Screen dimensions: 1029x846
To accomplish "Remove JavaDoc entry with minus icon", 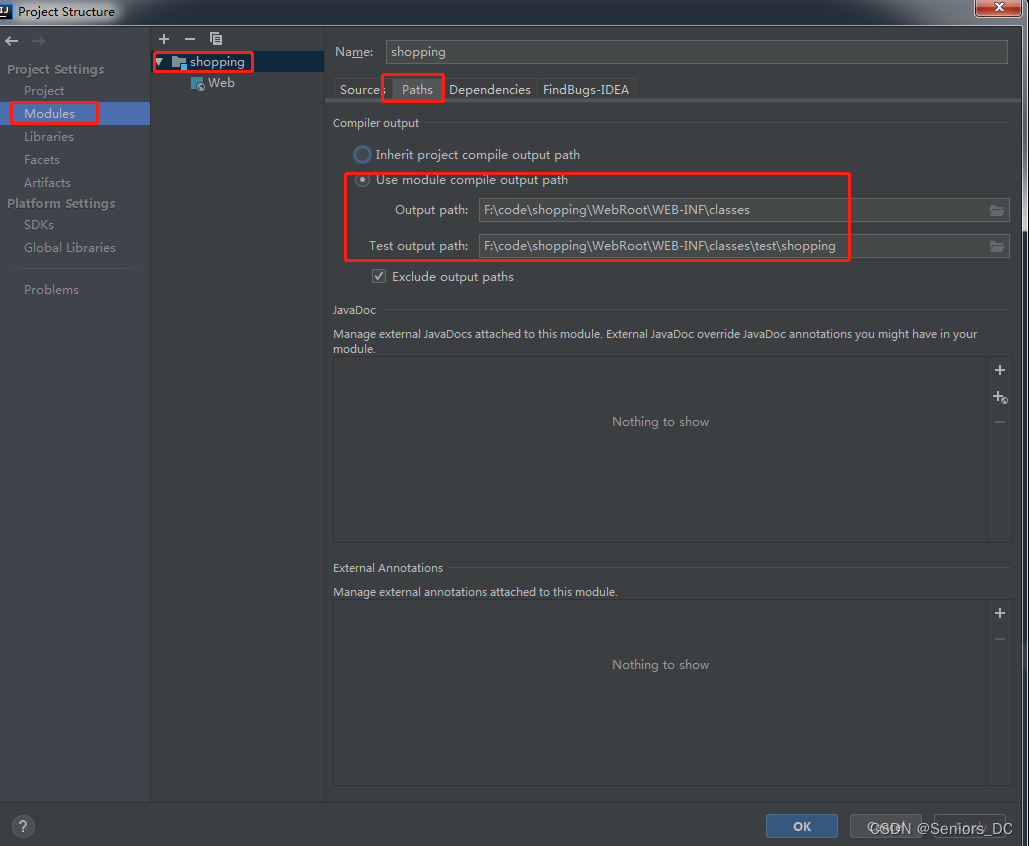I will [x=999, y=422].
